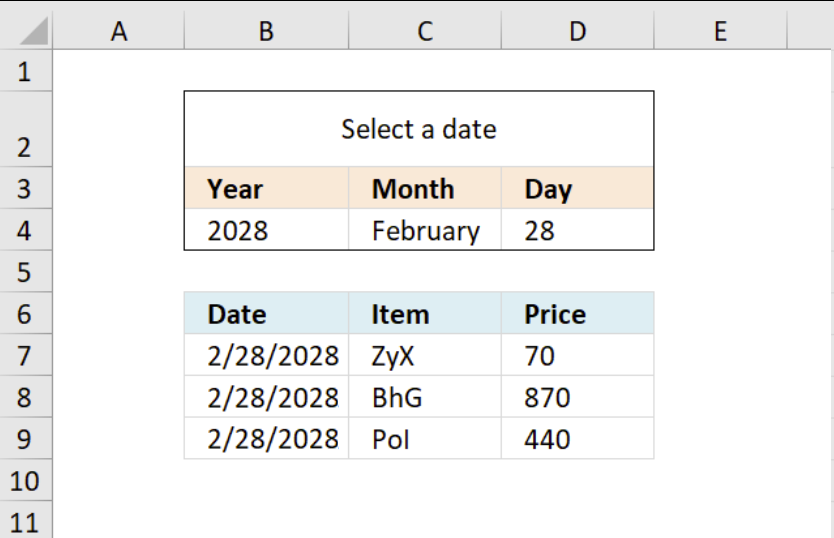
Task: Click the Select All corner triangle
Action: pyautogui.click(x=34, y=31)
